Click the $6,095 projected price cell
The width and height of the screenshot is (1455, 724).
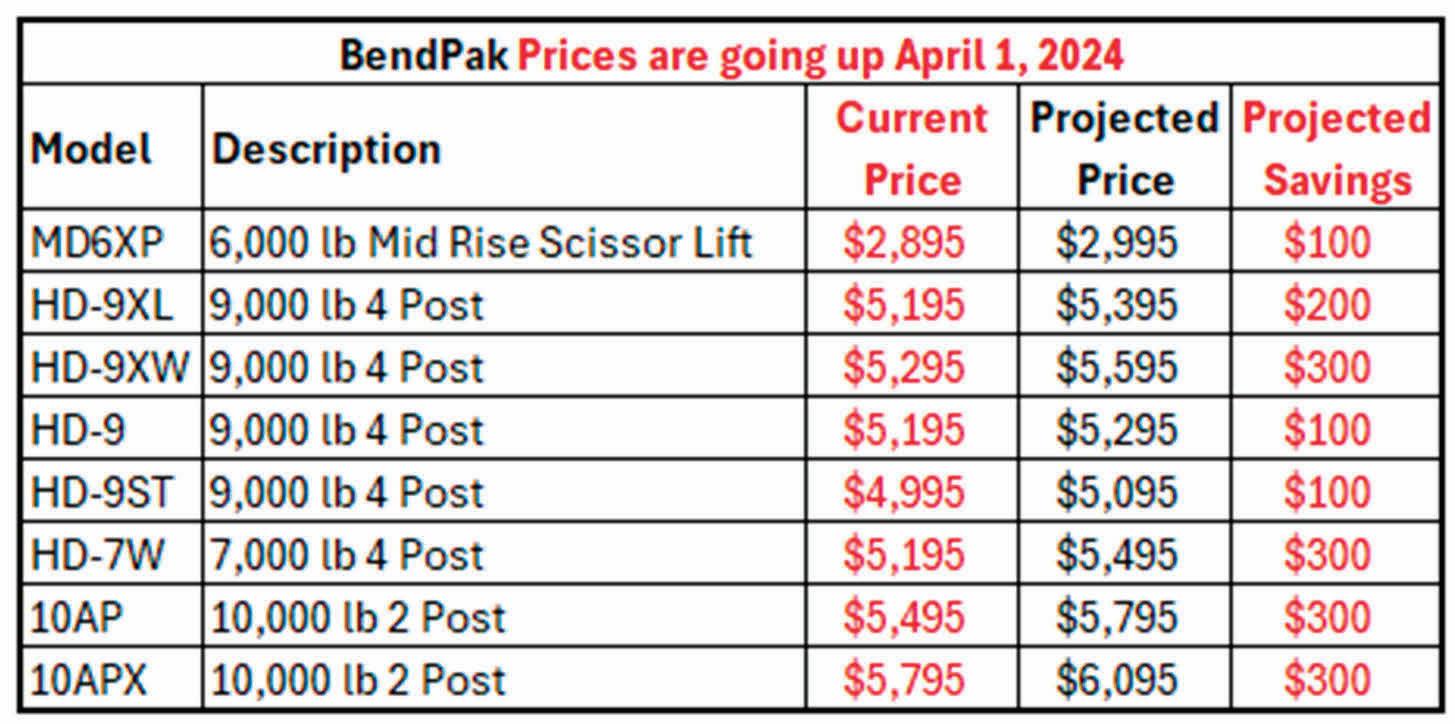(1116, 680)
